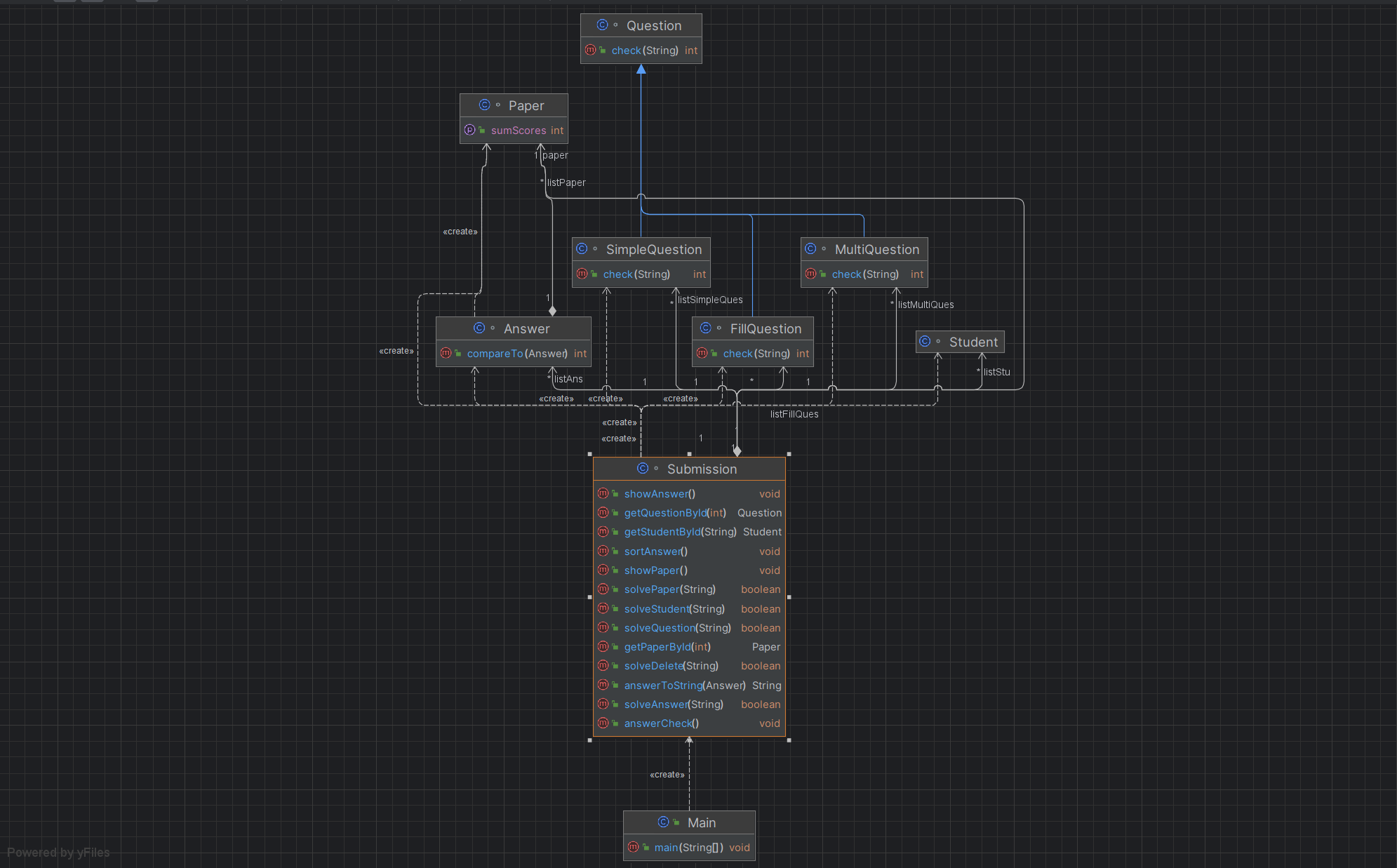Select the FillQuestion class title
Screen dimensions: 1397x868
766,329
